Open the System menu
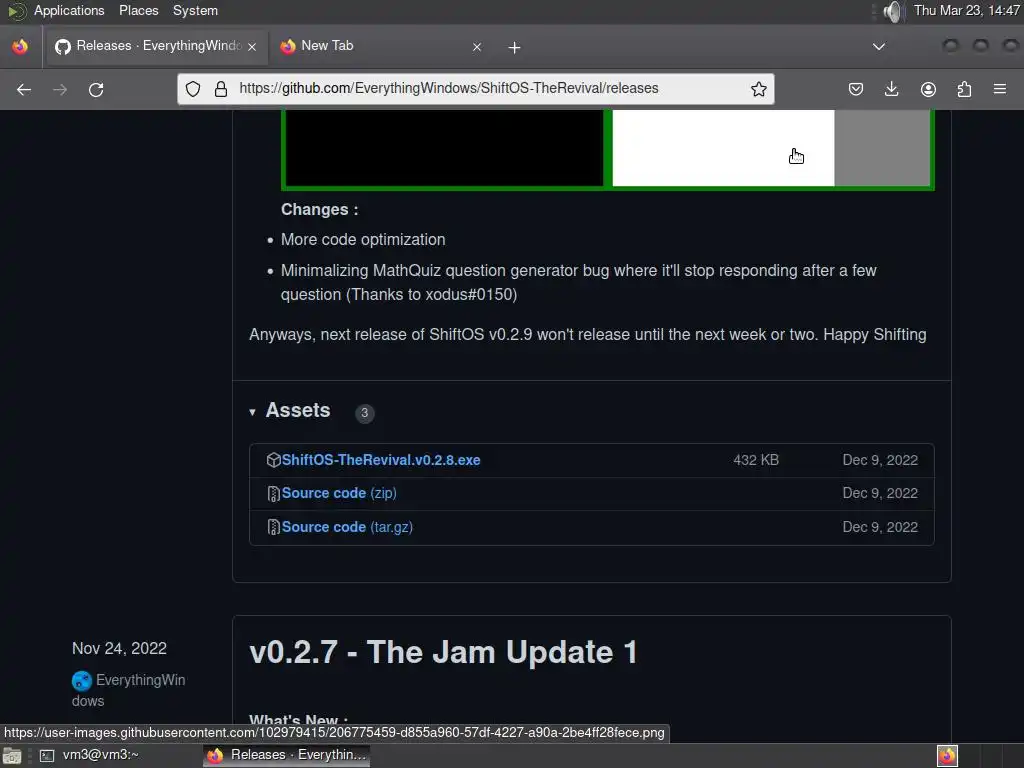The width and height of the screenshot is (1024, 768). tap(195, 10)
